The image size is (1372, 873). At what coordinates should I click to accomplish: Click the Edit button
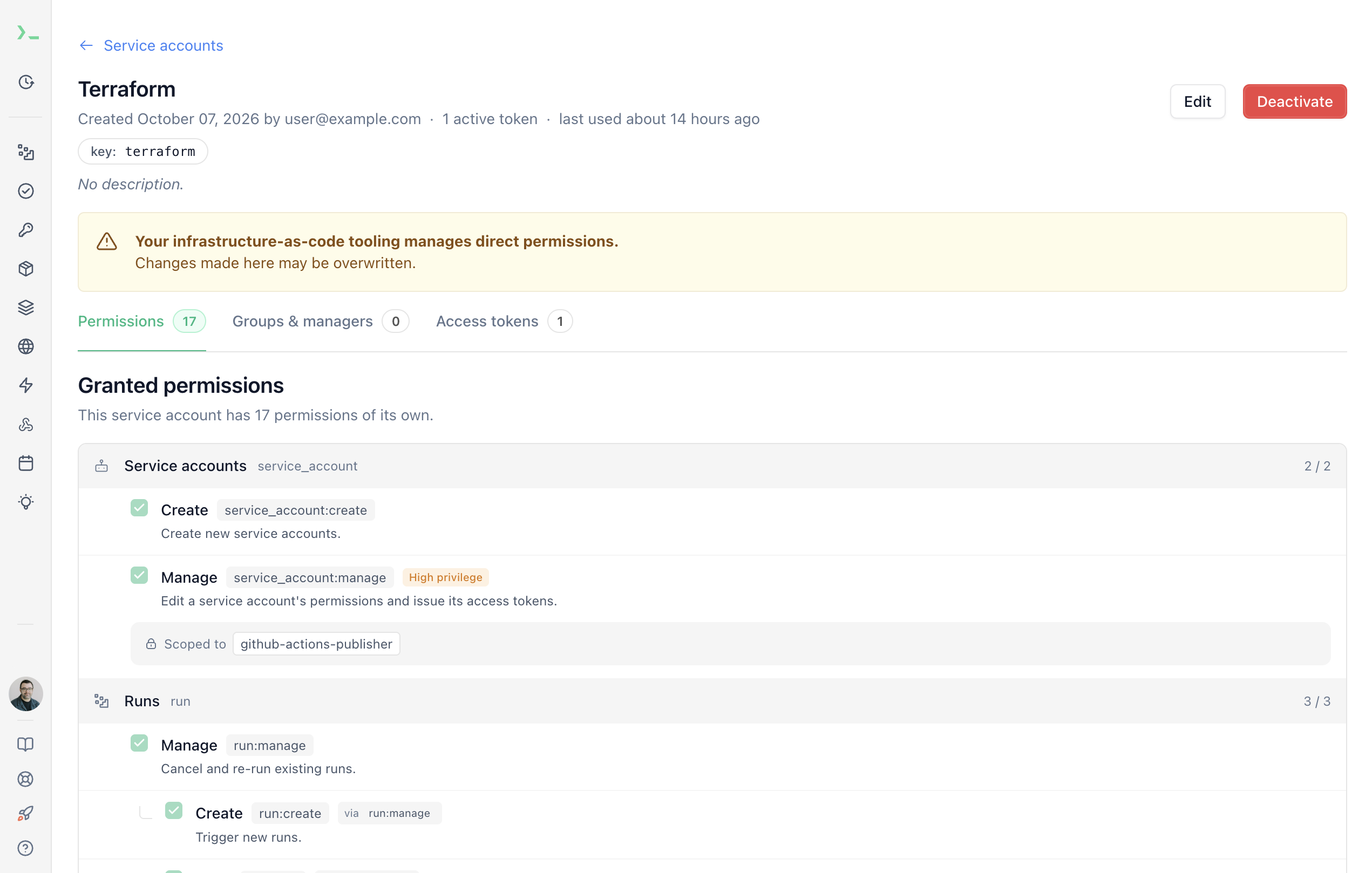pos(1197,101)
